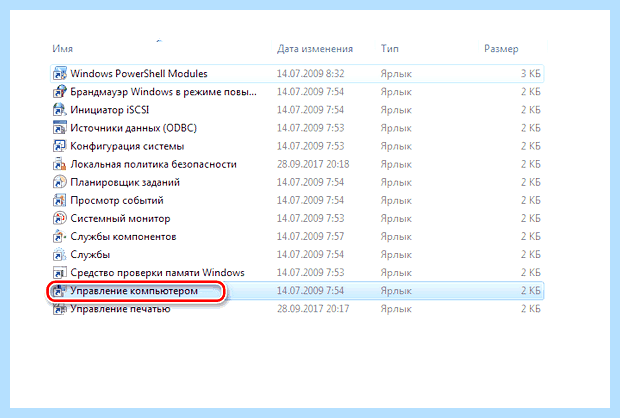The image size is (620, 418).
Task: Click date 14.07.2009 7:57 of Службы компонентов
Action: pyautogui.click(x=310, y=236)
